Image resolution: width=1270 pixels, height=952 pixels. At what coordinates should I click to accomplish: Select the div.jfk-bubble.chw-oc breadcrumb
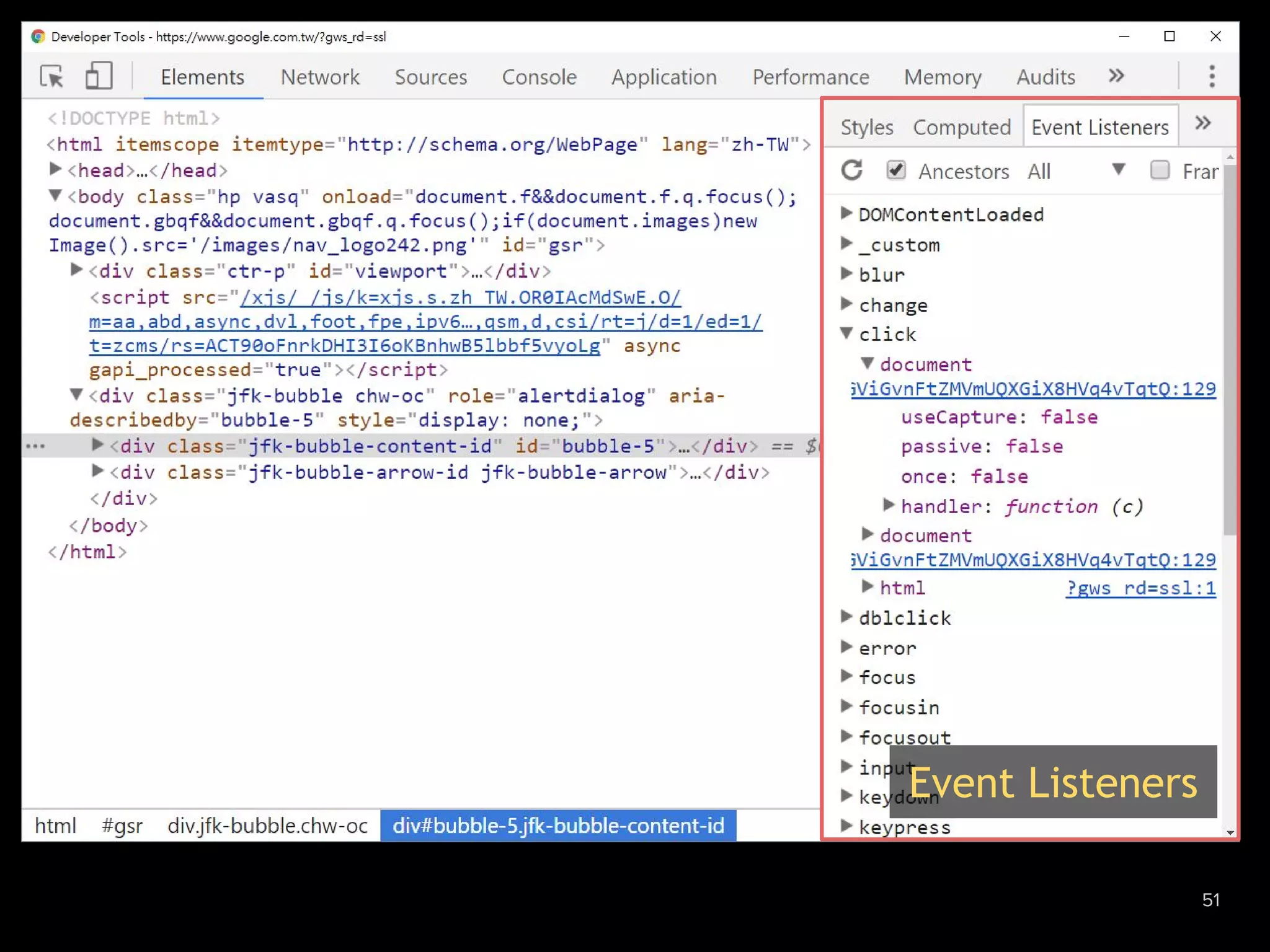267,826
